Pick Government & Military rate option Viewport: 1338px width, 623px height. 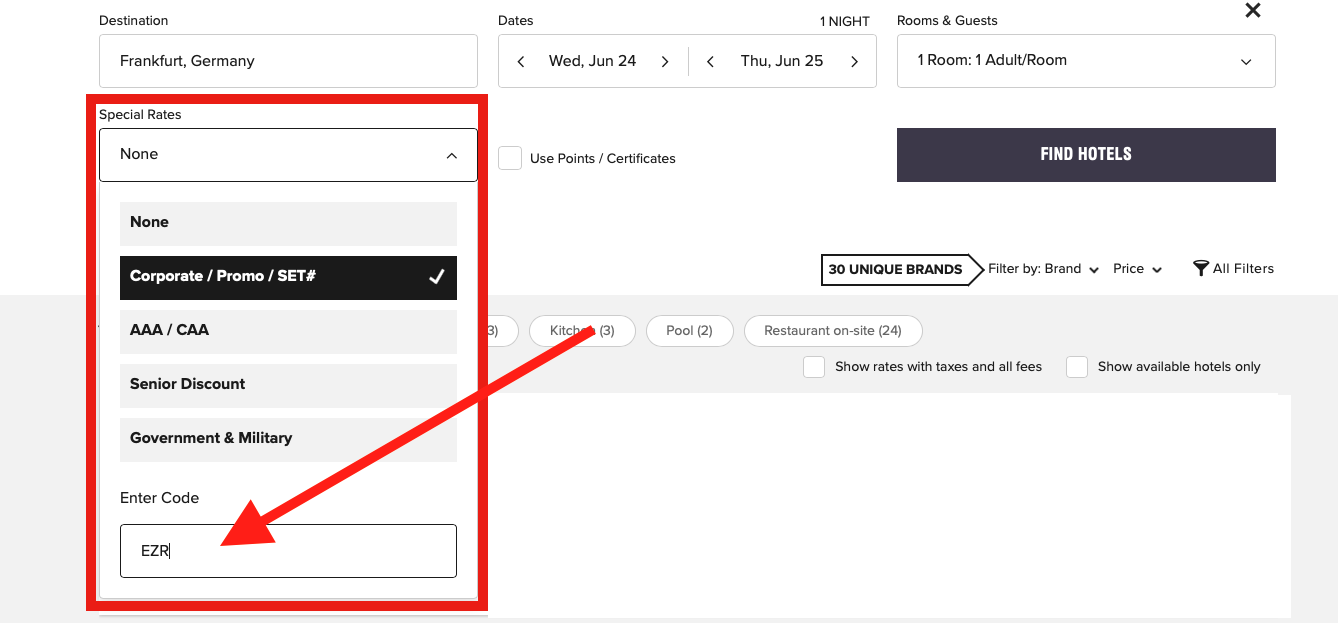click(x=288, y=439)
